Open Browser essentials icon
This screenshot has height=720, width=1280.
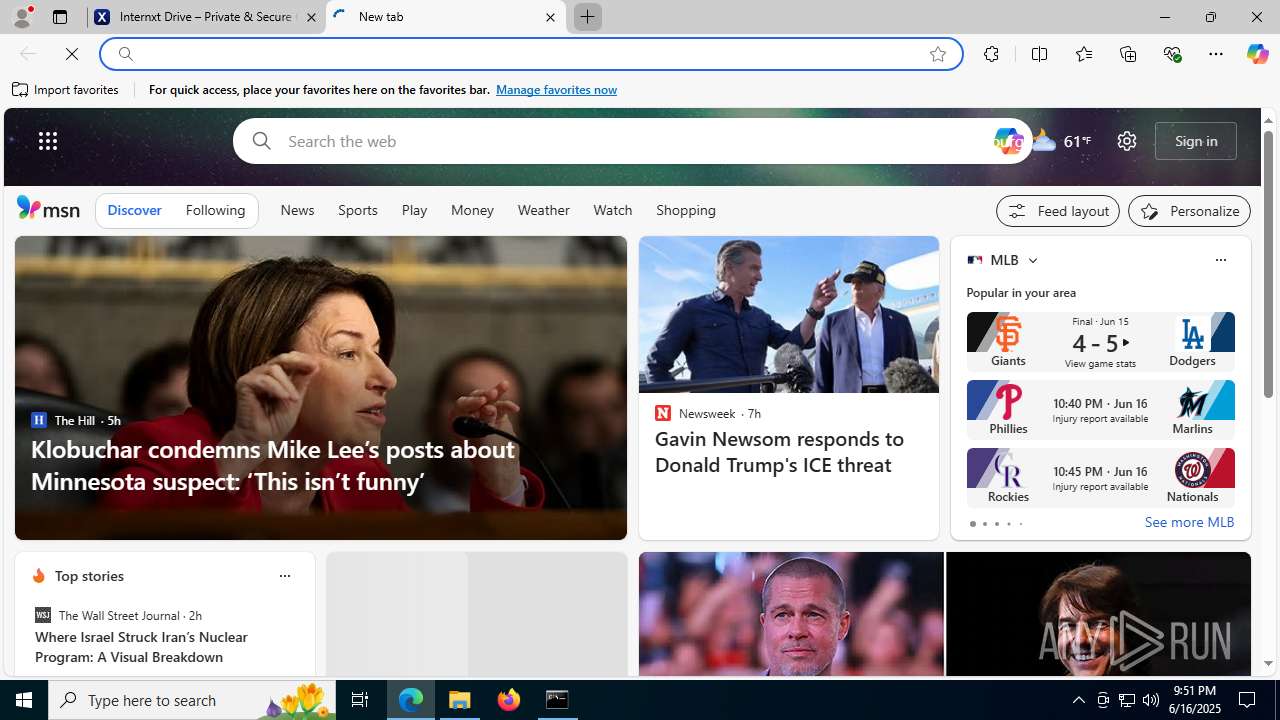[1172, 54]
